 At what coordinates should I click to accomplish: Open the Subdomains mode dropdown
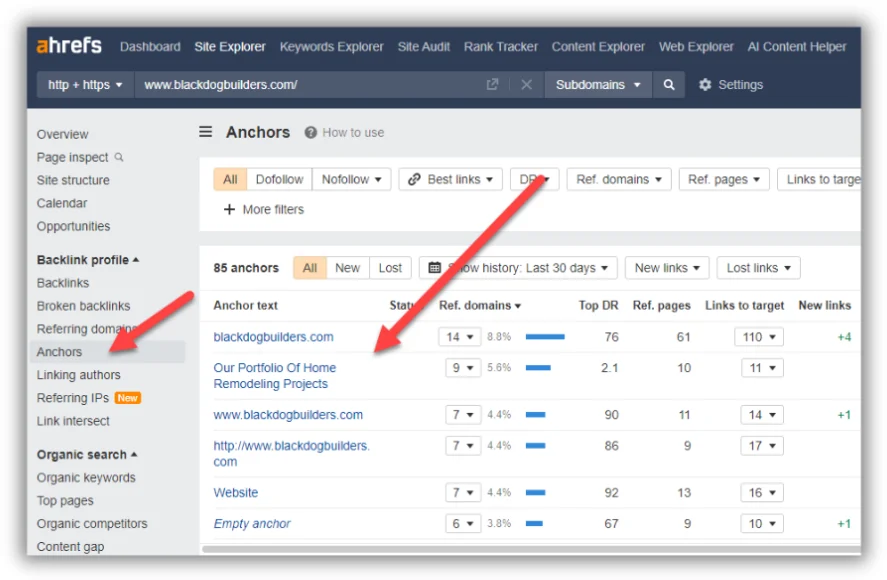pyautogui.click(x=598, y=84)
